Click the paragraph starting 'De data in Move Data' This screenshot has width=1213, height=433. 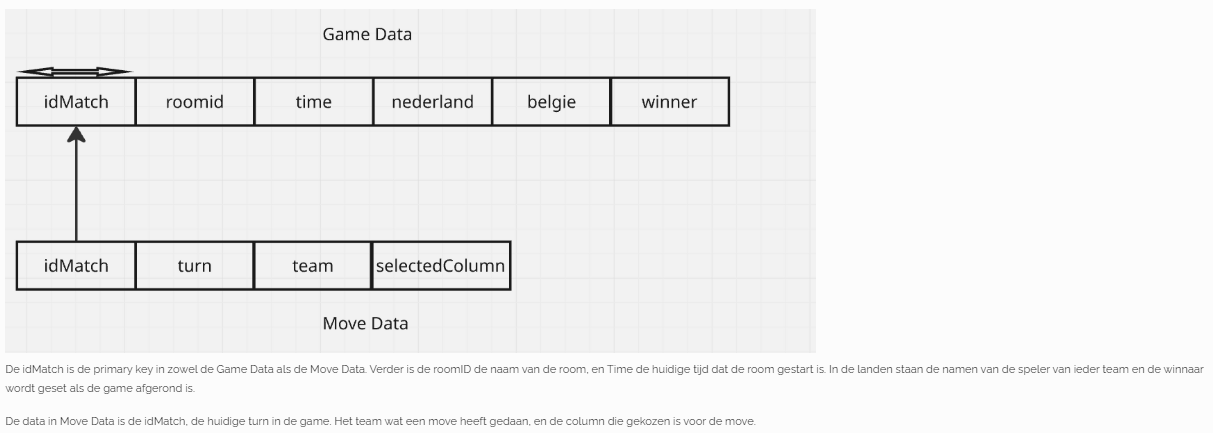pyautogui.click(x=380, y=422)
